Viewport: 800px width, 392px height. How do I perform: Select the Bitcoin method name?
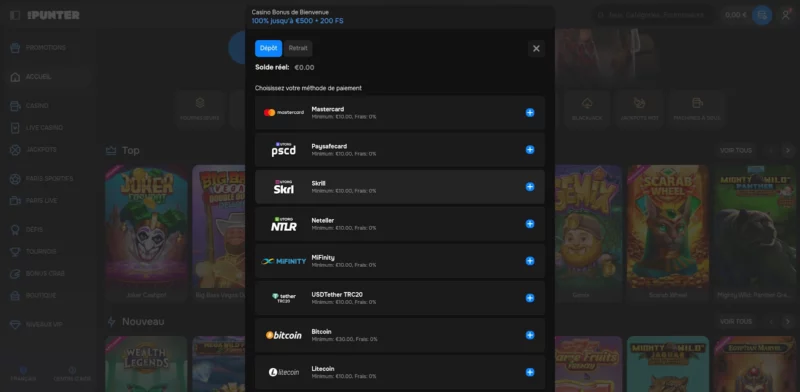pyautogui.click(x=321, y=332)
